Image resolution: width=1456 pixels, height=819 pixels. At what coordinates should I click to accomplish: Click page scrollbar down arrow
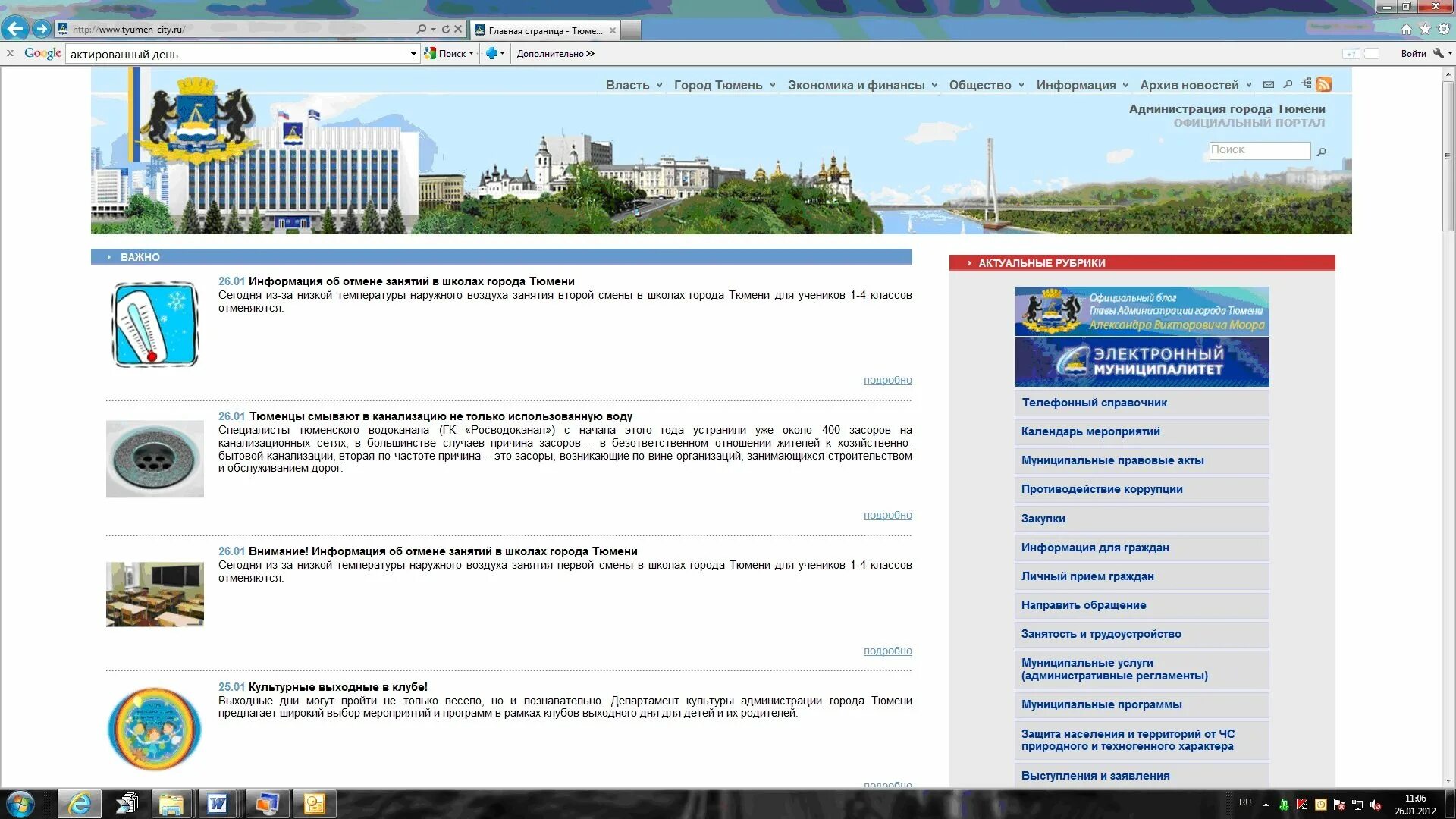1448,781
